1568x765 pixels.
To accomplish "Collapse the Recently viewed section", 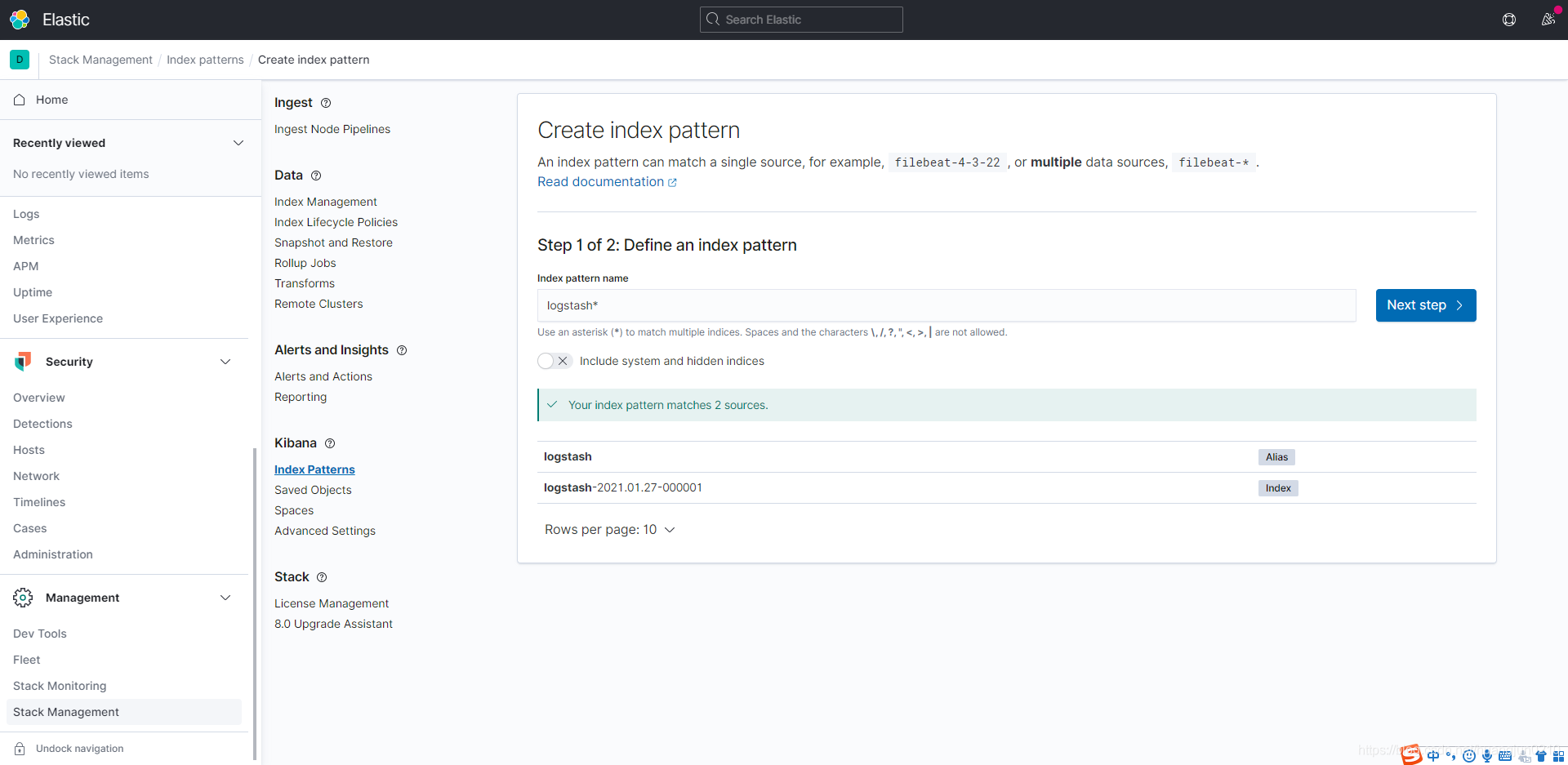I will [238, 143].
